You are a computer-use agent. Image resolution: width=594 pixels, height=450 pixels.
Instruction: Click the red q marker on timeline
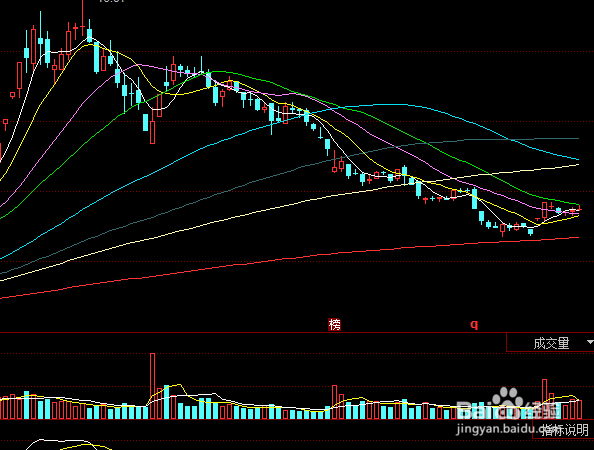coord(474,325)
